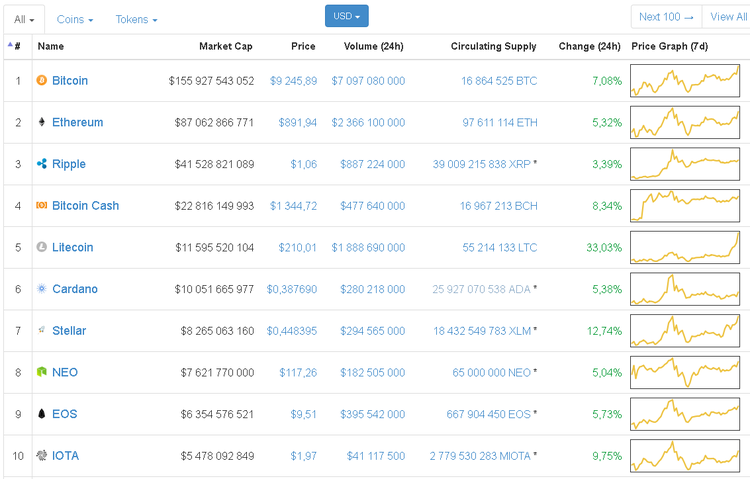Open the Bitcoin Cash link
Screen dimensions: 750x479
tap(86, 206)
